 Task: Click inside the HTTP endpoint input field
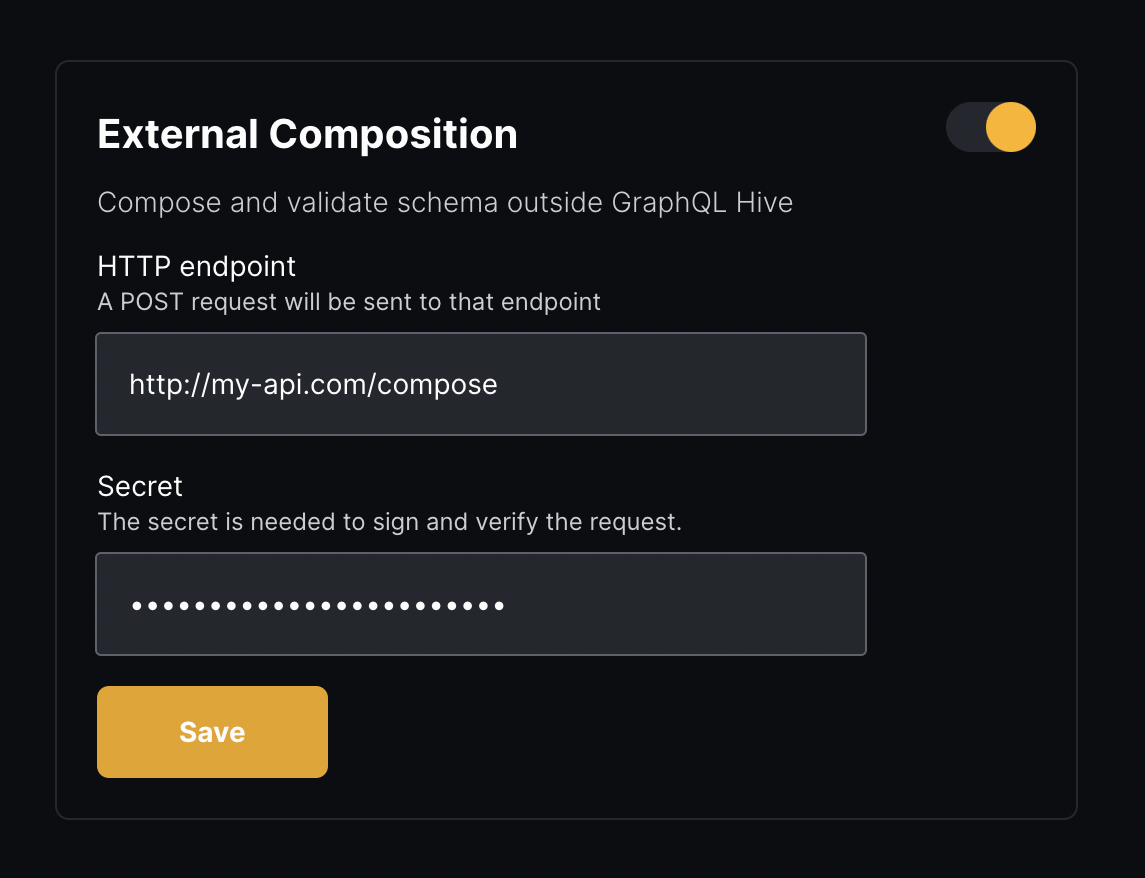(x=480, y=384)
